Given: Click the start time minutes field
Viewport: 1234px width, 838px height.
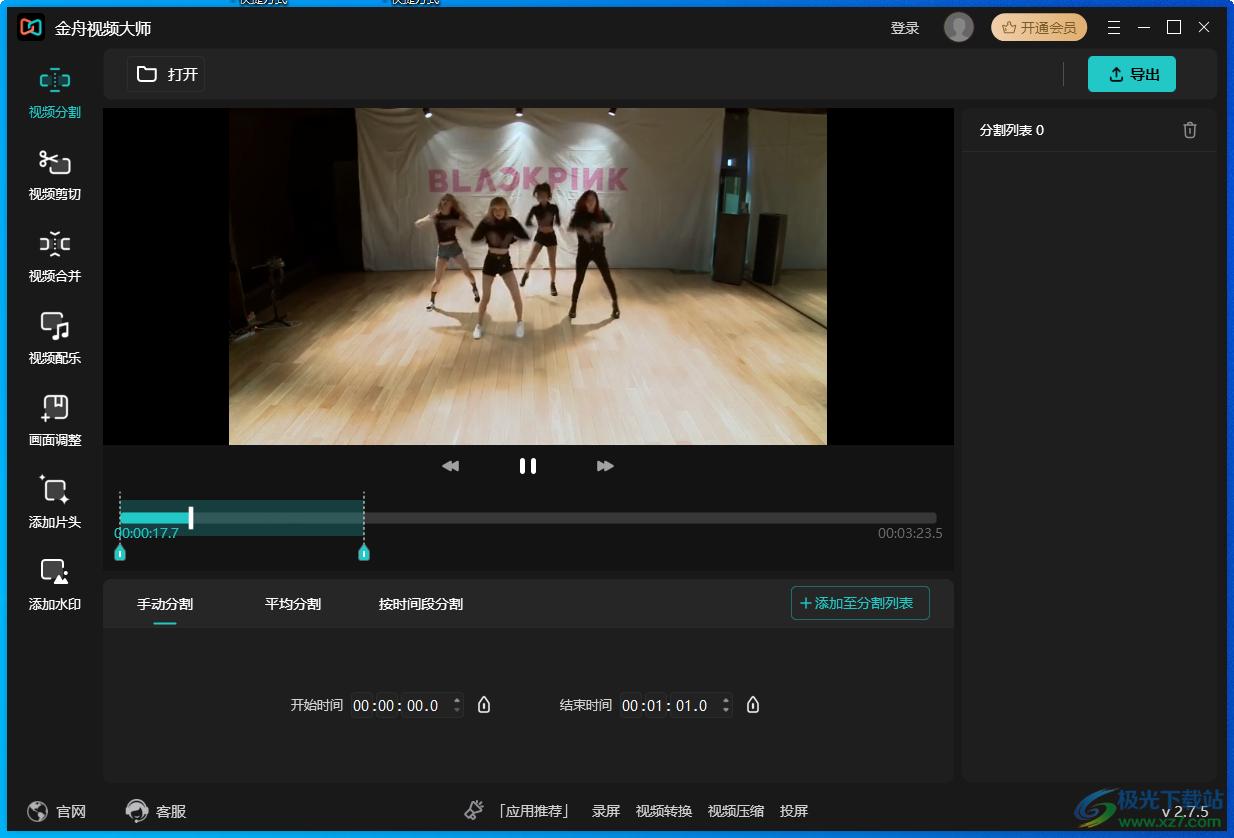Looking at the screenshot, I should pos(387,705).
